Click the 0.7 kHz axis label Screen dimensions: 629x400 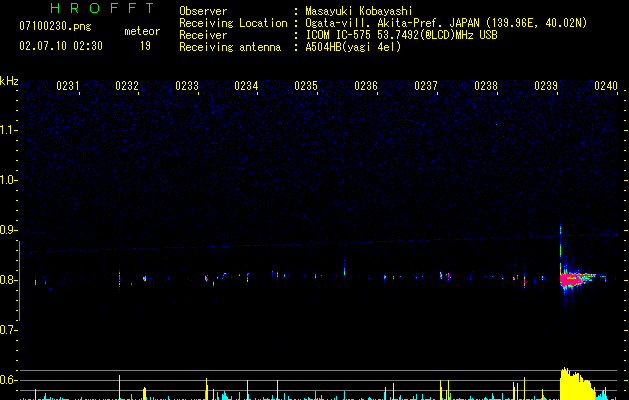click(x=8, y=330)
